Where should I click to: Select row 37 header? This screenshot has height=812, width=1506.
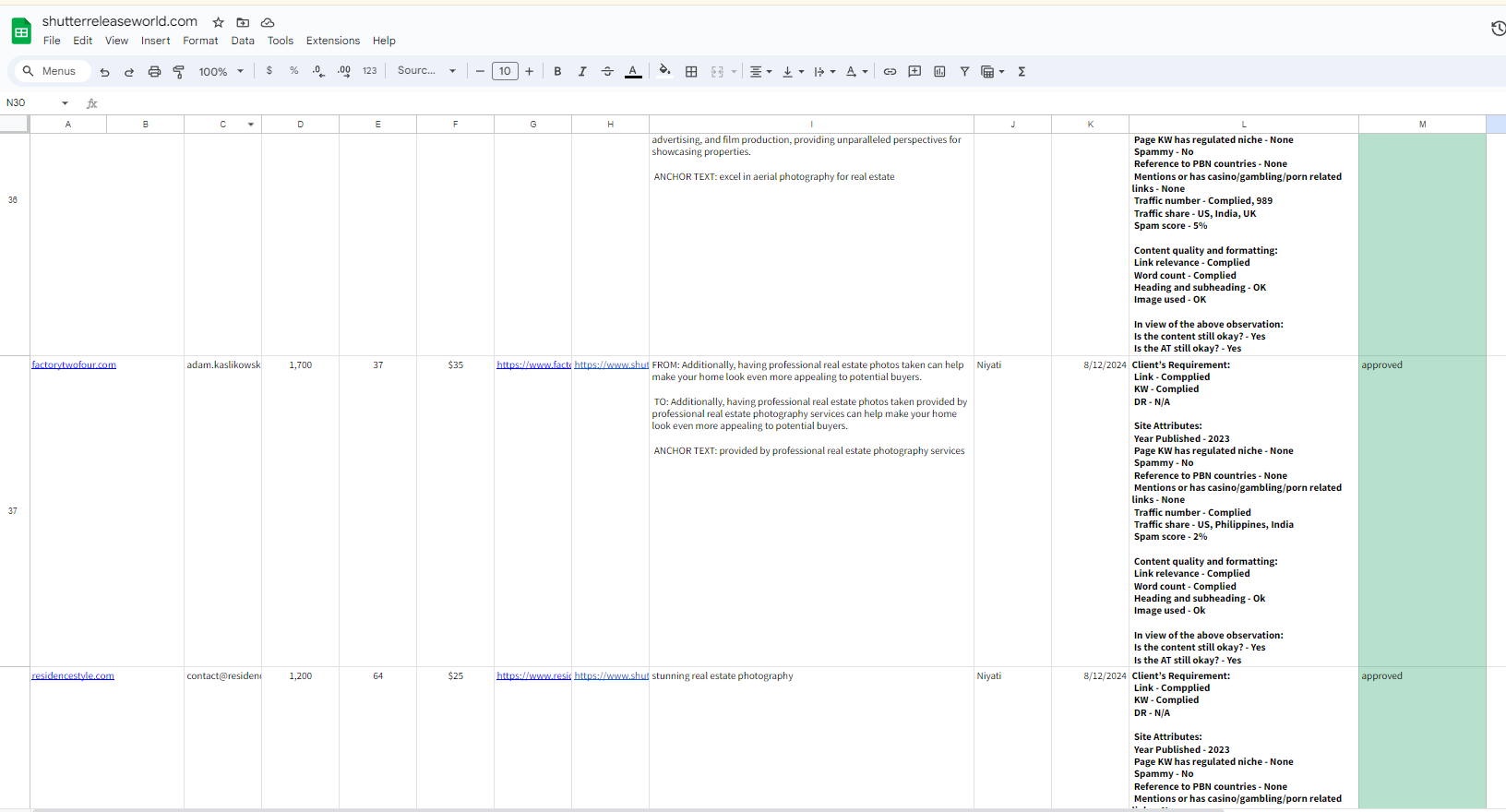(13, 511)
